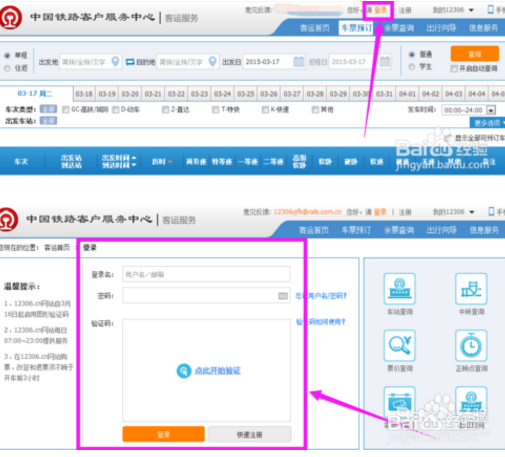Select 学生 student radio button
This screenshot has height=457, width=505.
pos(412,67)
